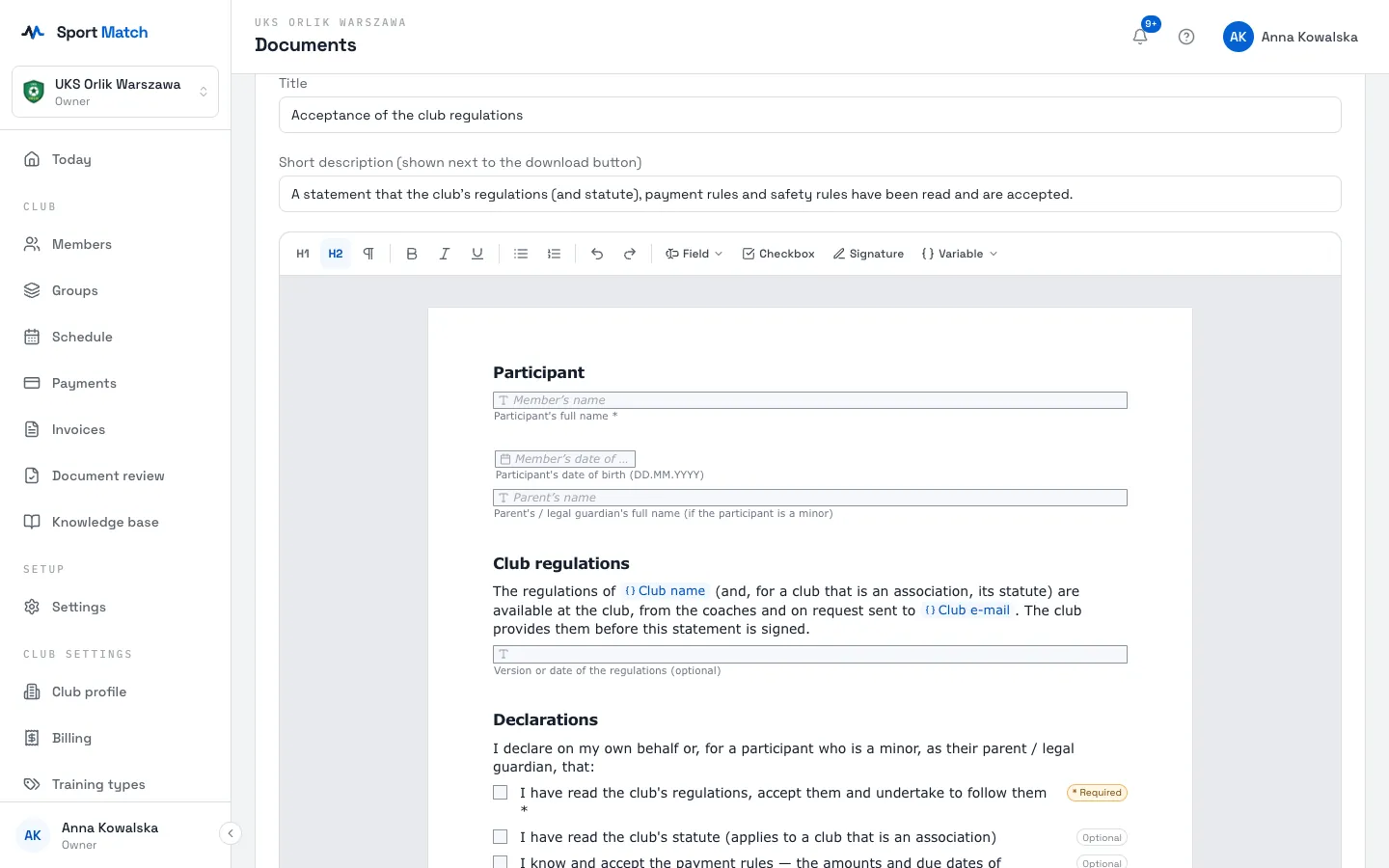Image resolution: width=1389 pixels, height=868 pixels.
Task: Select the Member's name field
Action: (810, 400)
